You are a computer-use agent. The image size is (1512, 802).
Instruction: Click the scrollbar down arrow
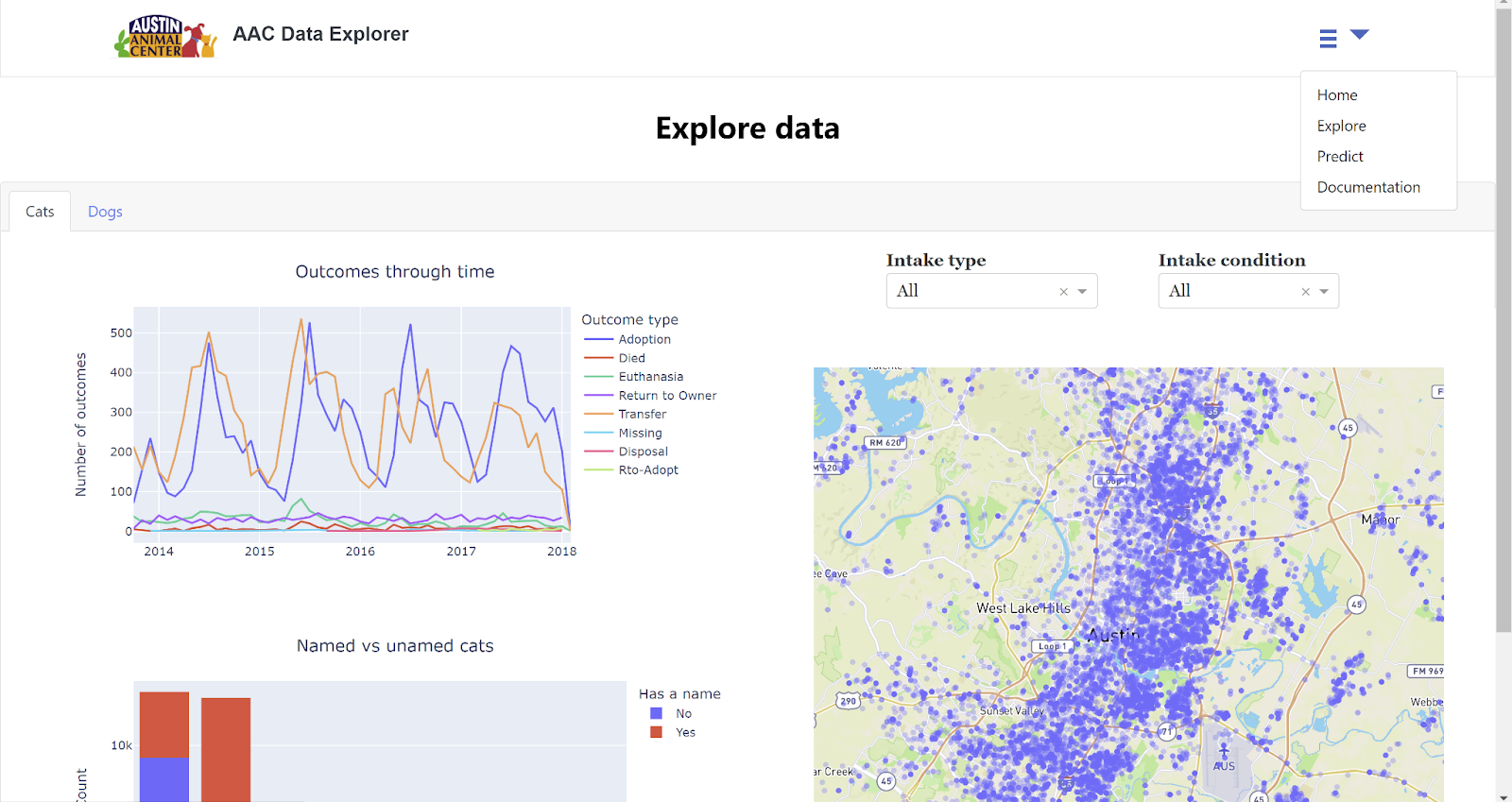click(x=1503, y=796)
